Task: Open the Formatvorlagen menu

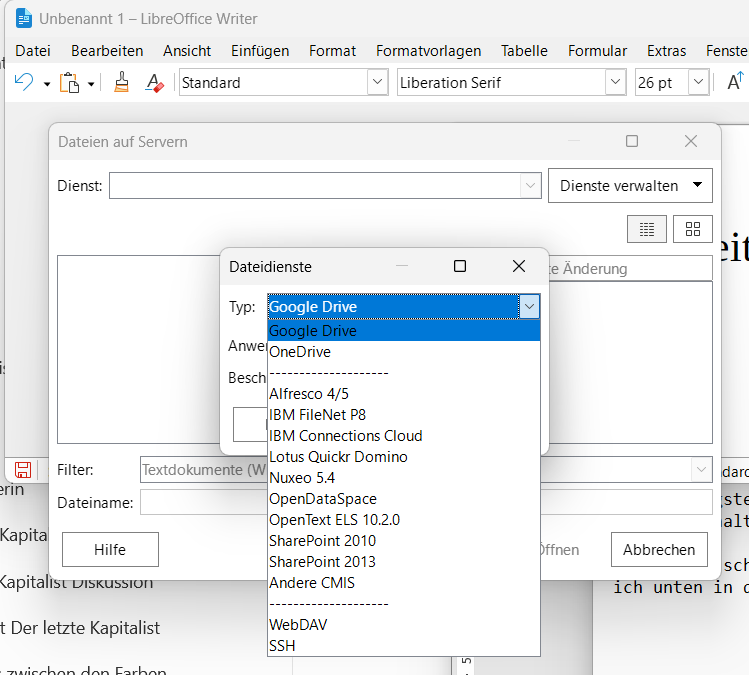Action: click(x=428, y=51)
